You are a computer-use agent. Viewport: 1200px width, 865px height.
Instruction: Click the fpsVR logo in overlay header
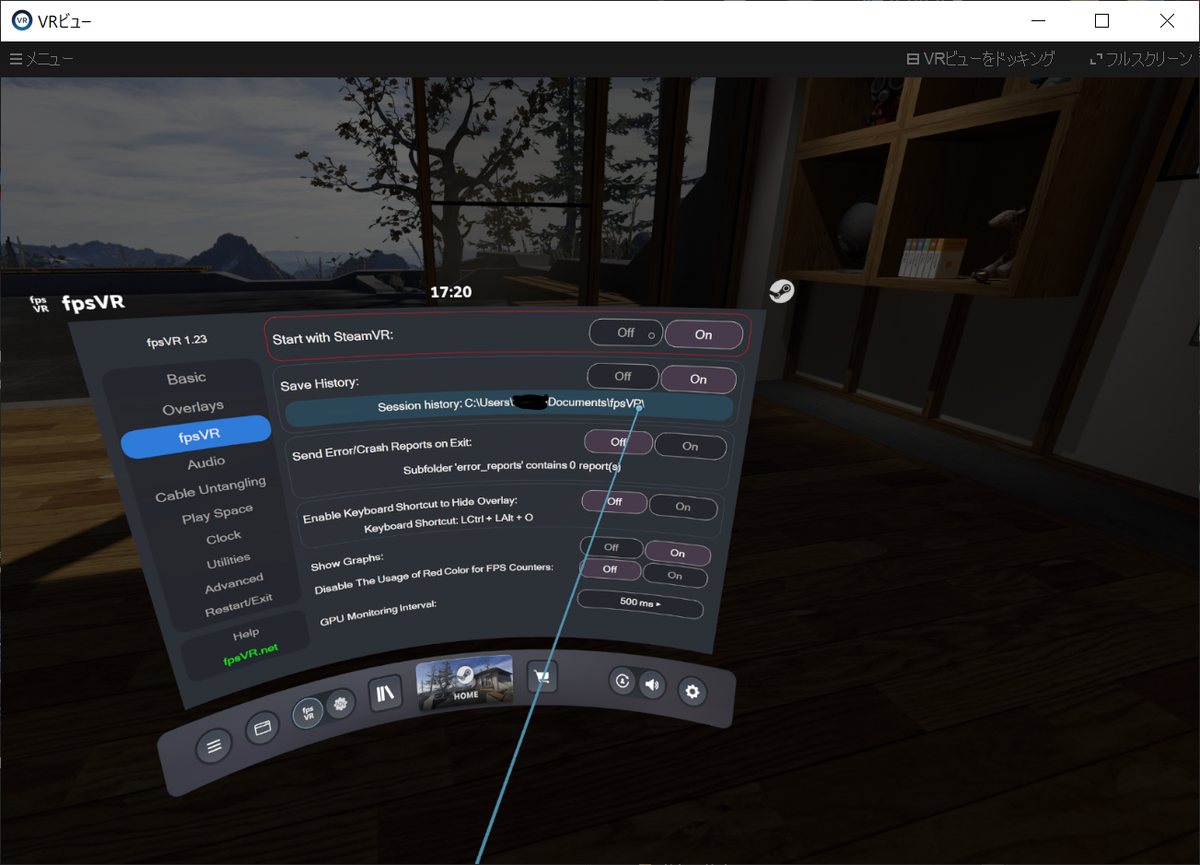point(40,303)
